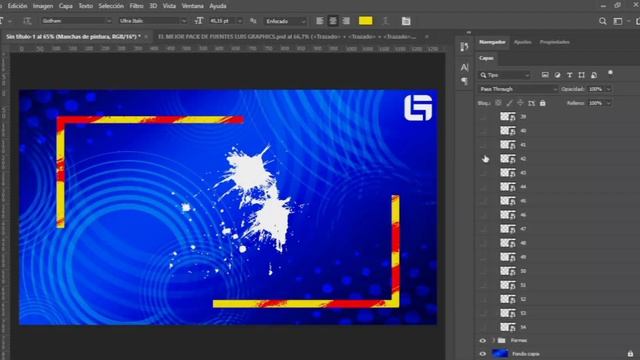Open the Imagen menu
Viewport: 640px width, 360px height.
(x=43, y=6)
